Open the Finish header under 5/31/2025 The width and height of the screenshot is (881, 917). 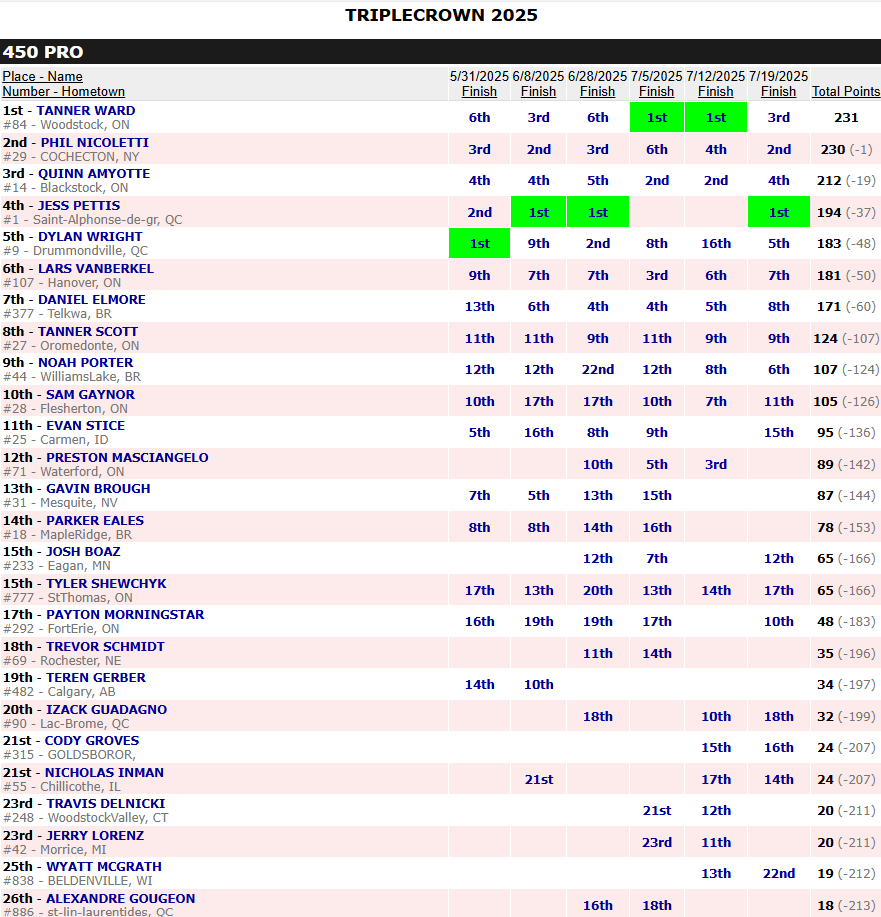[x=479, y=91]
